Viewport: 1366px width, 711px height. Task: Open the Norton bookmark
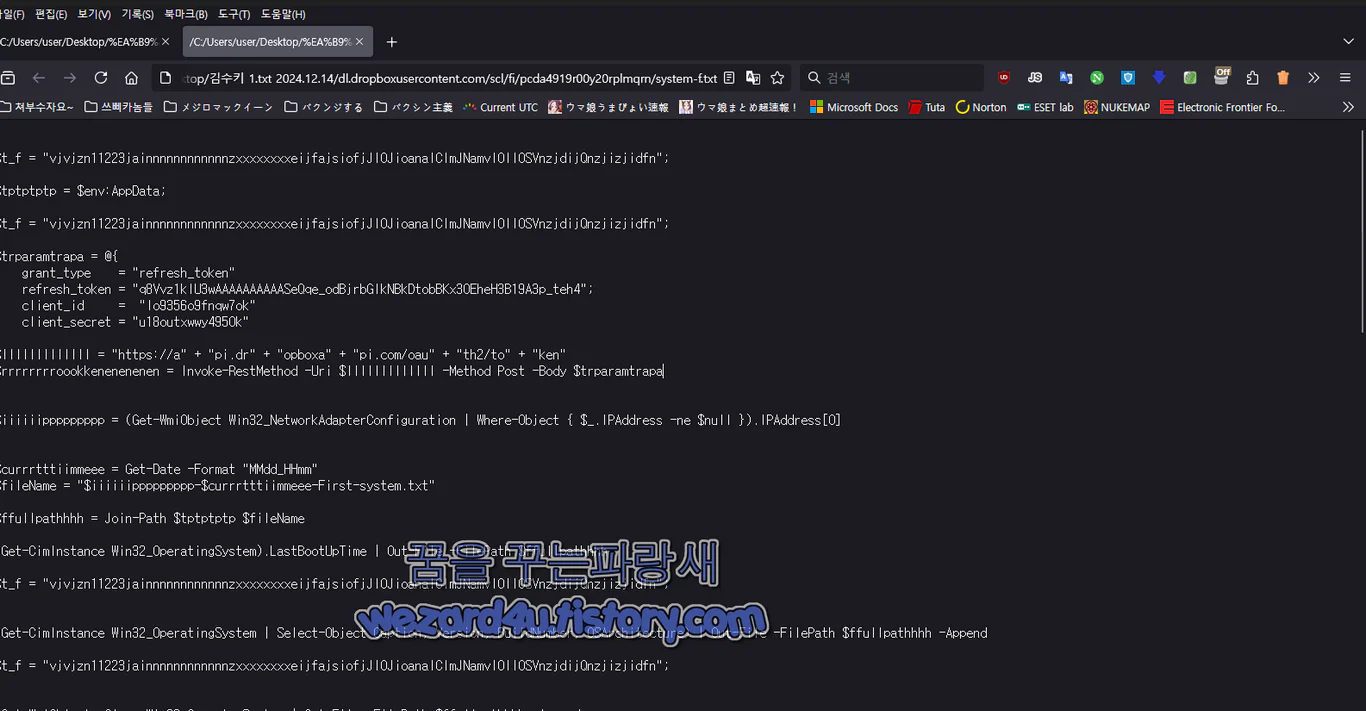(x=981, y=107)
